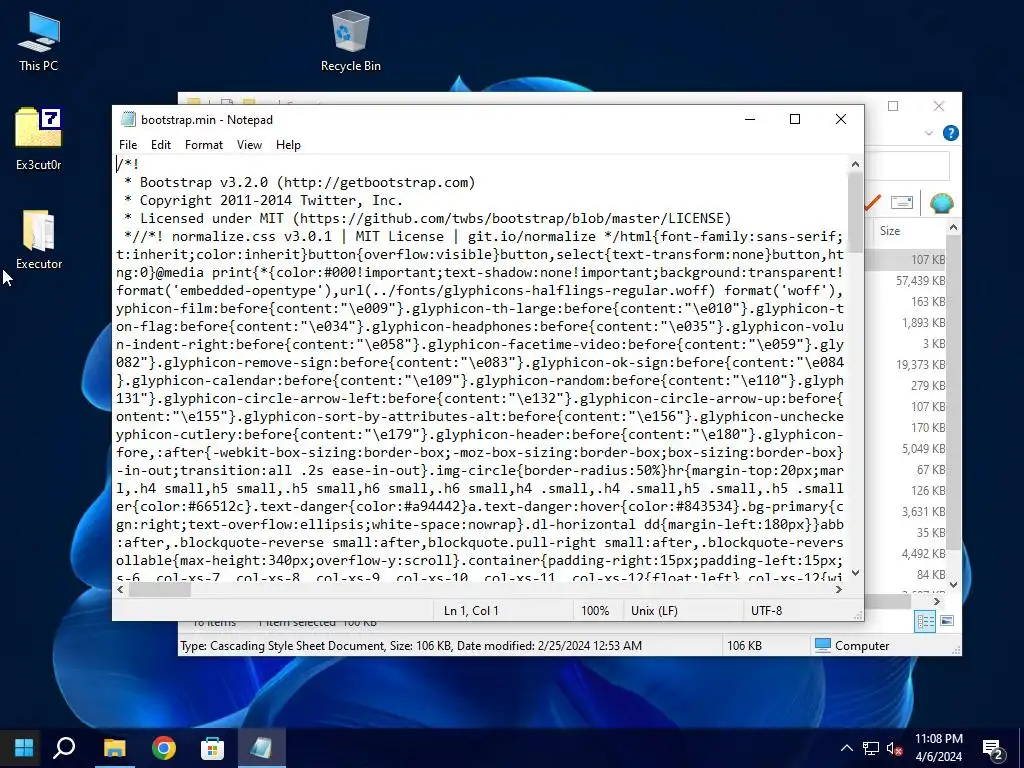Click Notepad horizontal scrollbar left arrow
This screenshot has width=1024, height=768.
point(121,589)
